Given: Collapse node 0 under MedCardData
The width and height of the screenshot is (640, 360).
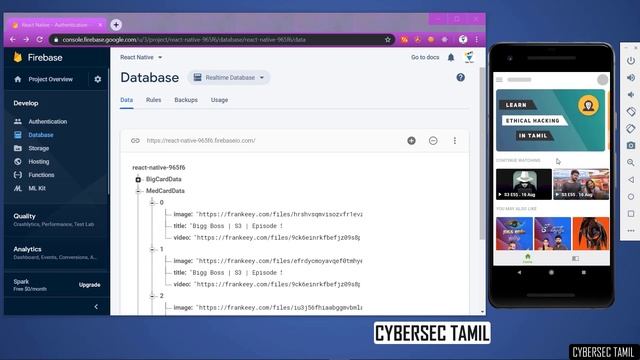Looking at the screenshot, I should click(152, 202).
